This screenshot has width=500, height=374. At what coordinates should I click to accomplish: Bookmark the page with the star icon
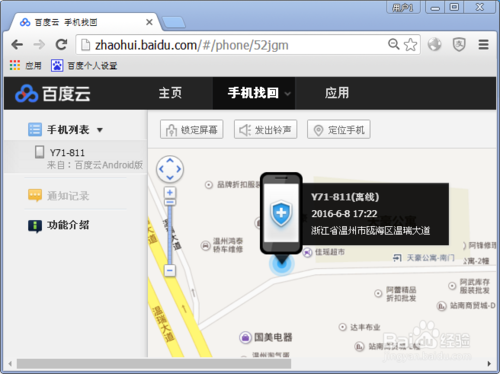410,45
